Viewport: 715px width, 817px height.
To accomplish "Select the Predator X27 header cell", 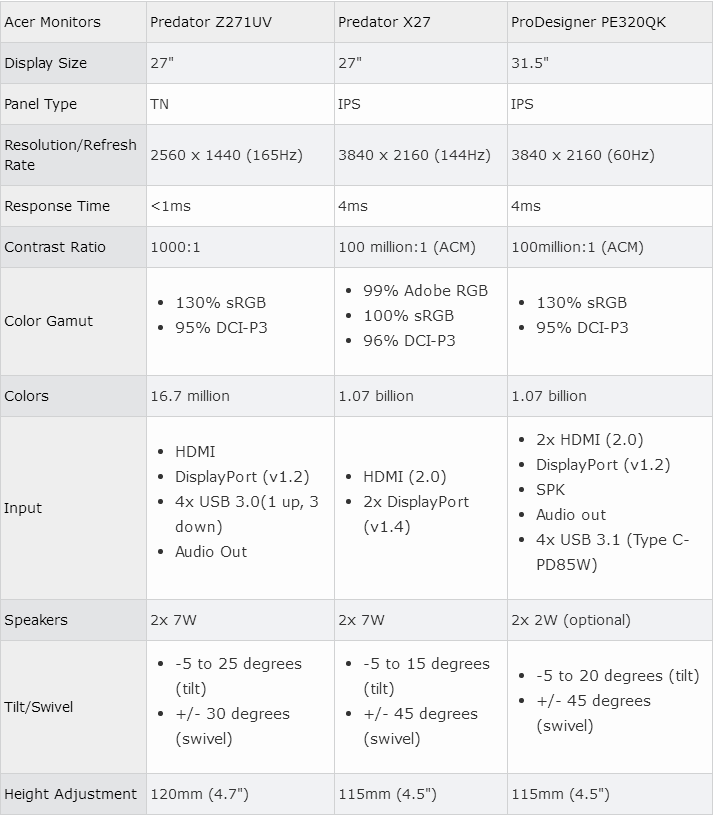I will click(384, 22).
